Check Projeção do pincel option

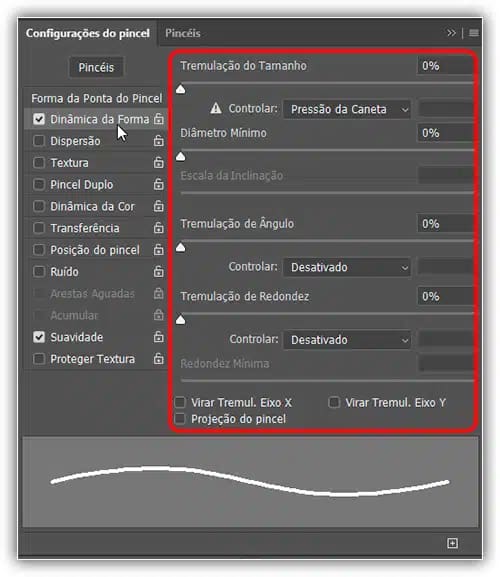(180, 418)
